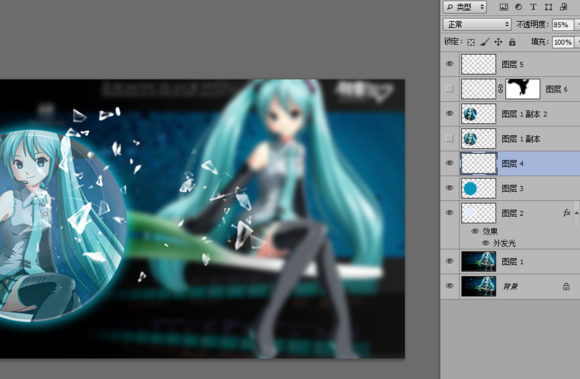Select layer name 图层 6
This screenshot has width=580, height=379.
click(556, 89)
